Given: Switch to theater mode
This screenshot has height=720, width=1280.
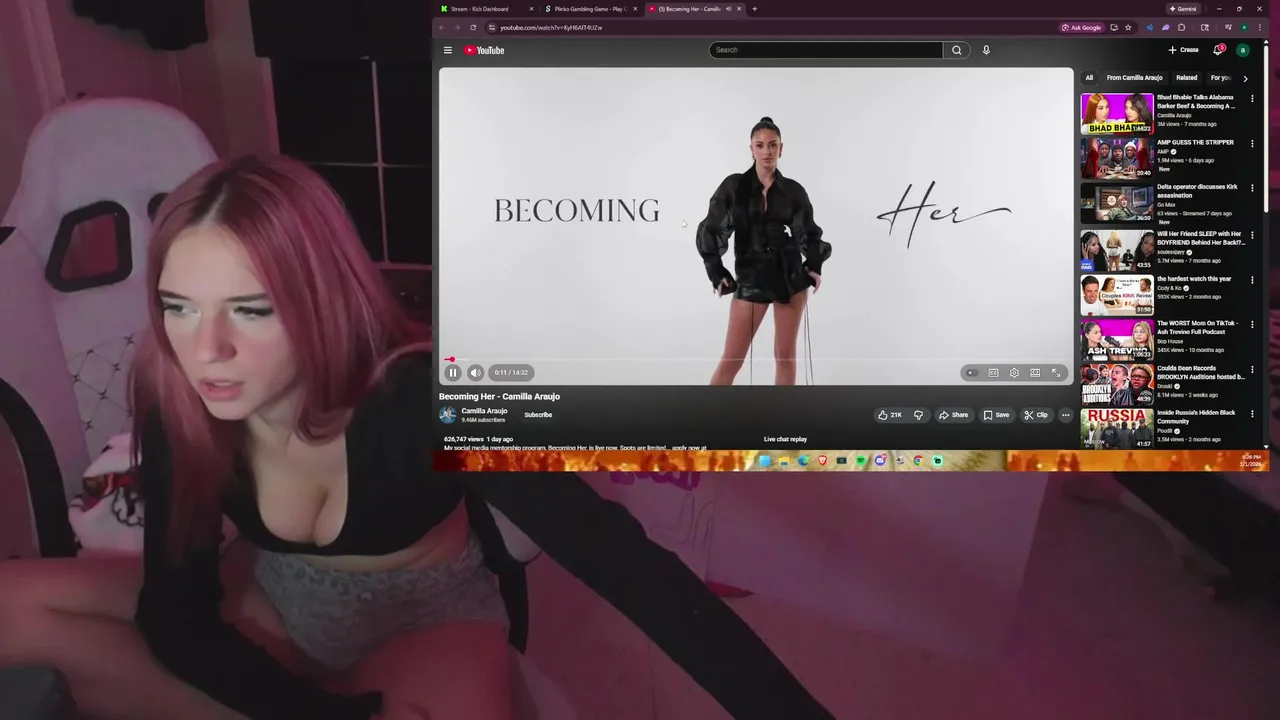Looking at the screenshot, I should coord(1035,373).
